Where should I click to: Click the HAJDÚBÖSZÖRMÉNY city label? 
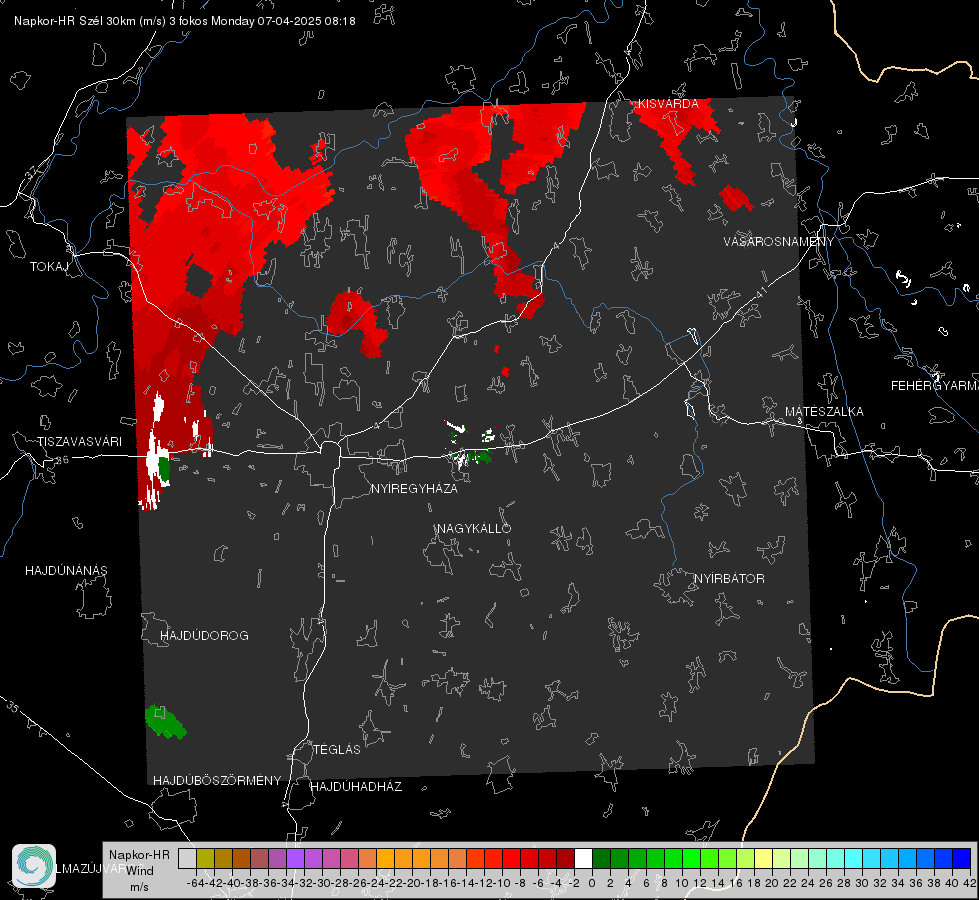[217, 780]
